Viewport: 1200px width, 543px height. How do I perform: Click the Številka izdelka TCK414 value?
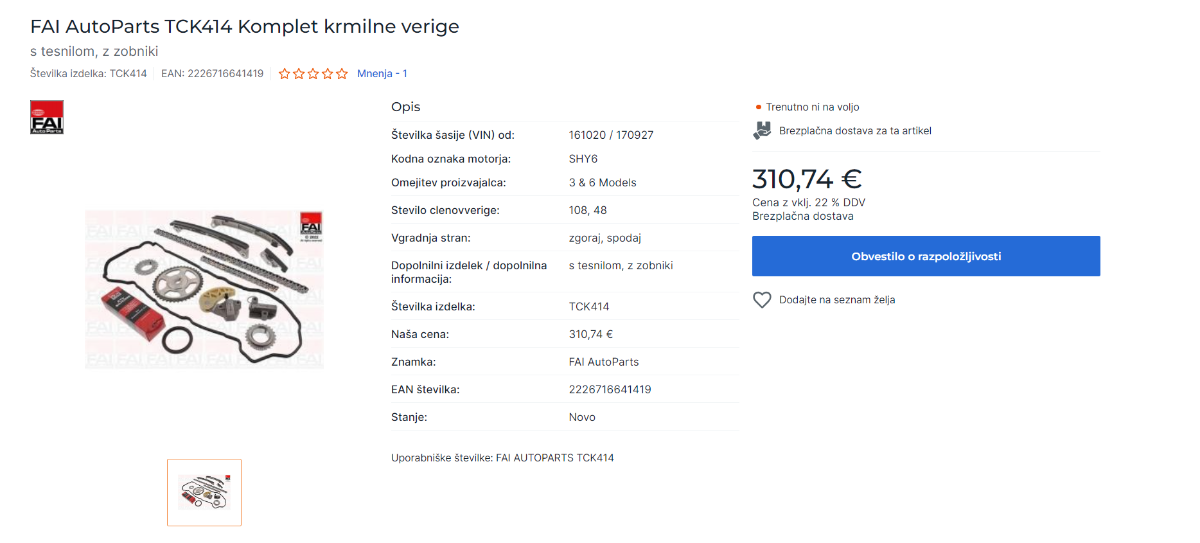coord(589,307)
